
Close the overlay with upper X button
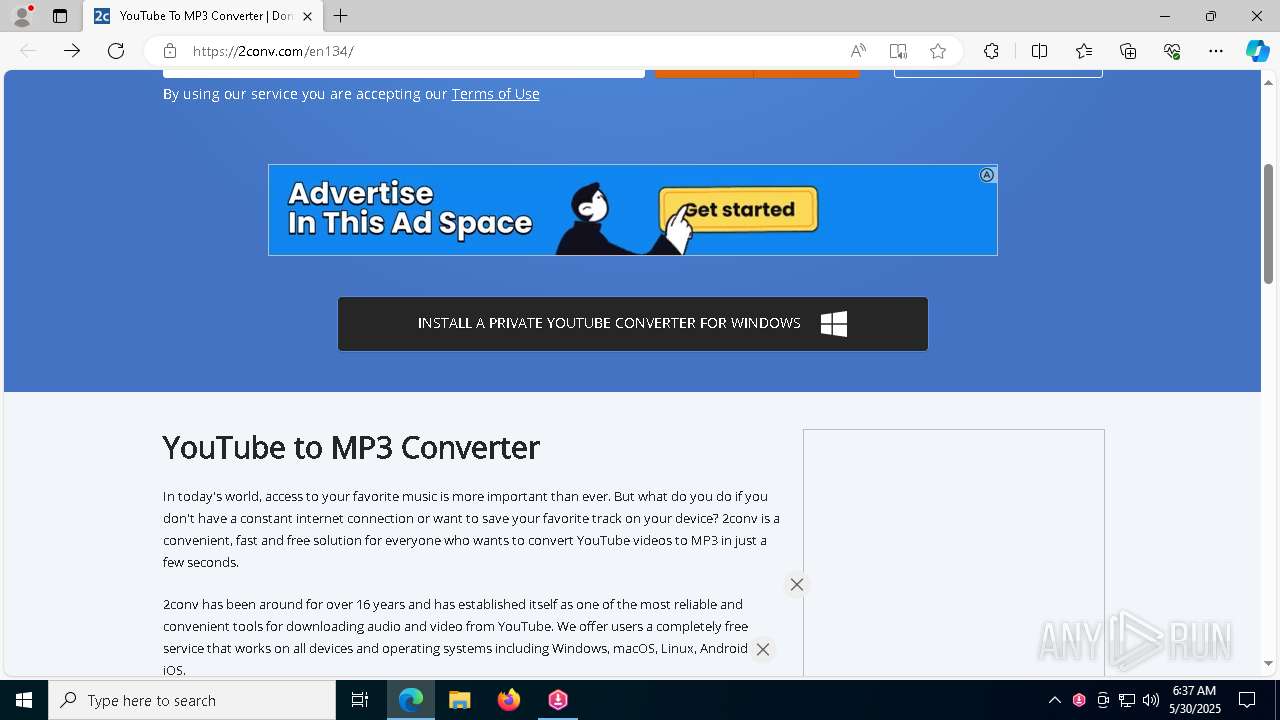pyautogui.click(x=797, y=585)
